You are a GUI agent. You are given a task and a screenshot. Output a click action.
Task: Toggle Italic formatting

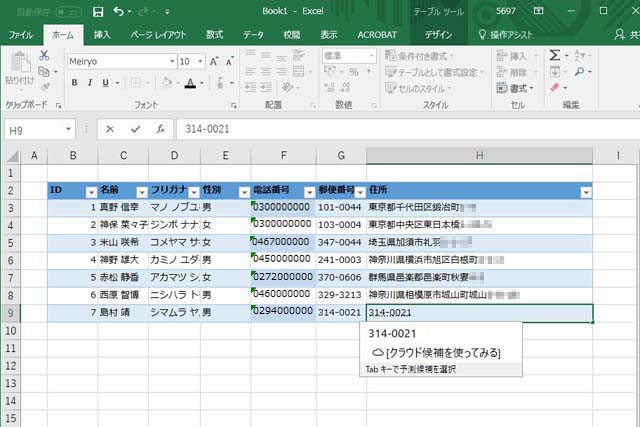[x=91, y=83]
